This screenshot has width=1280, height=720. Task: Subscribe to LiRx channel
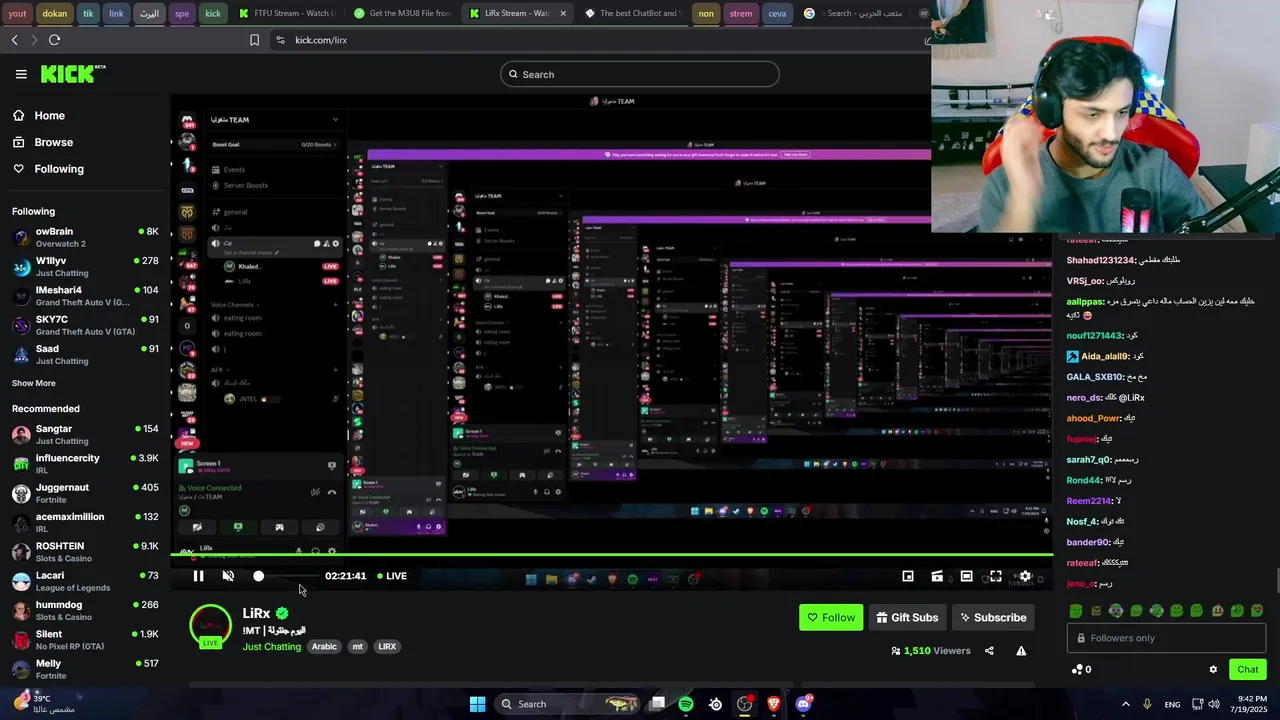click(993, 618)
